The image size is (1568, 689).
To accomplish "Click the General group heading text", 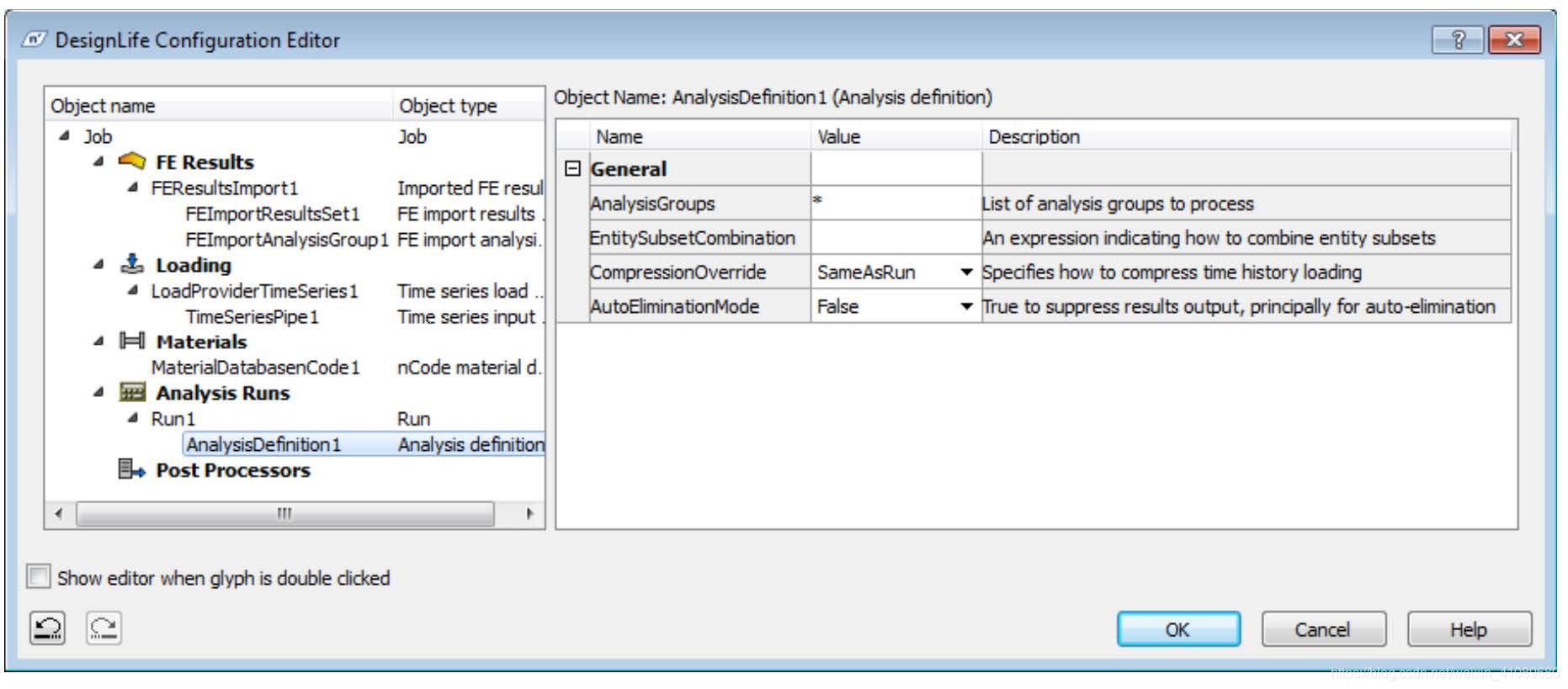I will point(629,169).
